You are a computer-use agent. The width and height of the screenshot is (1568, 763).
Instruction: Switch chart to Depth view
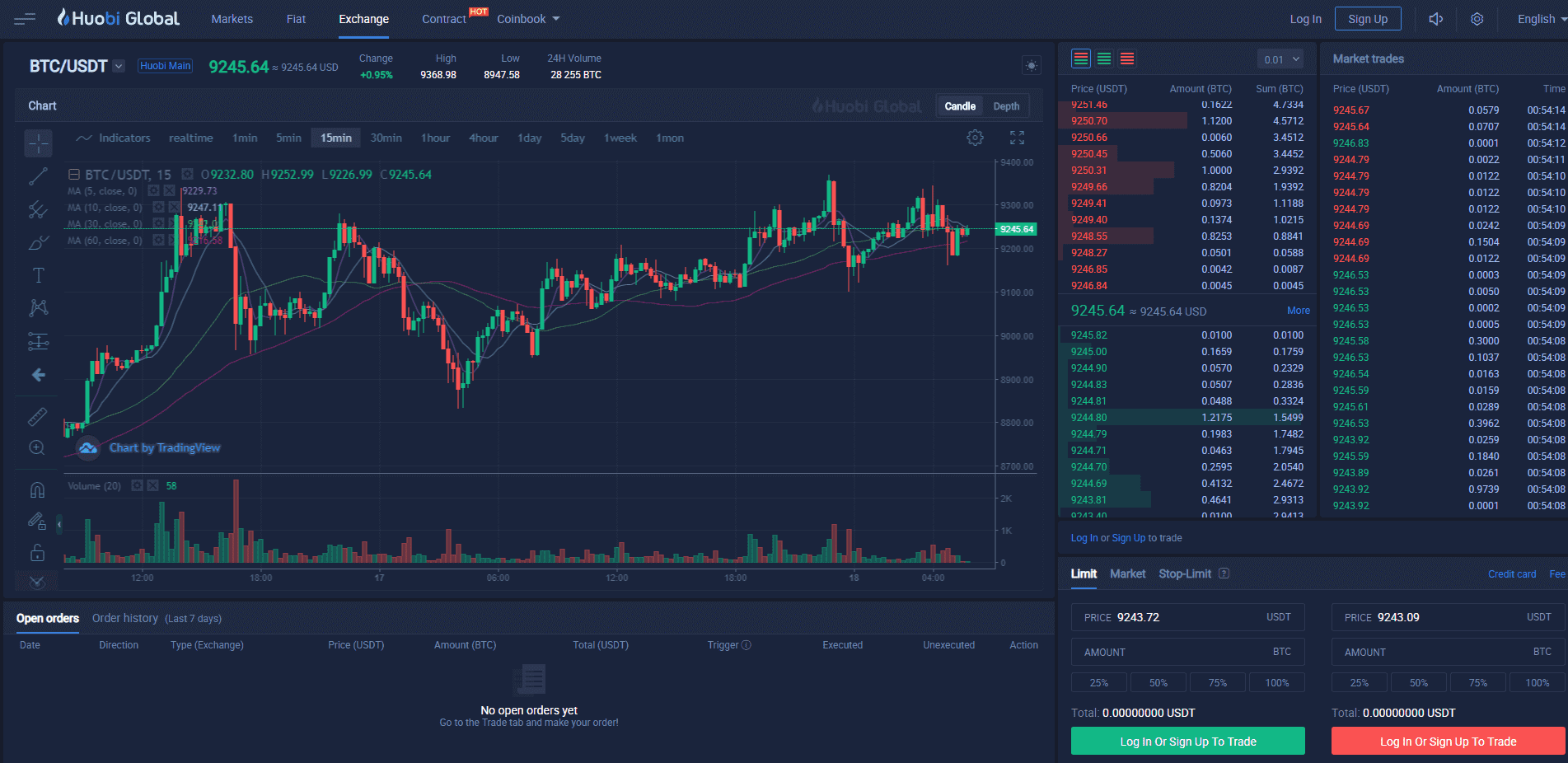[1006, 106]
